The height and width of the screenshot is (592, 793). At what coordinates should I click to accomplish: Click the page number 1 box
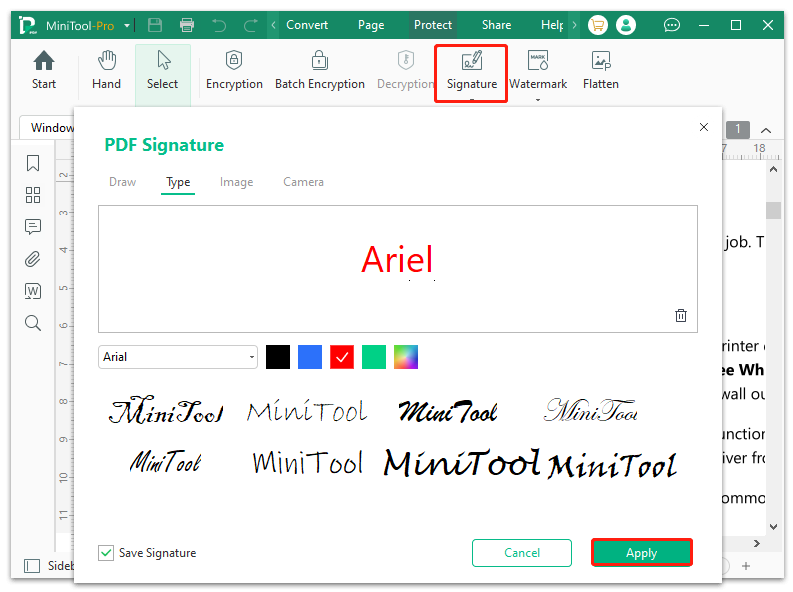[738, 129]
